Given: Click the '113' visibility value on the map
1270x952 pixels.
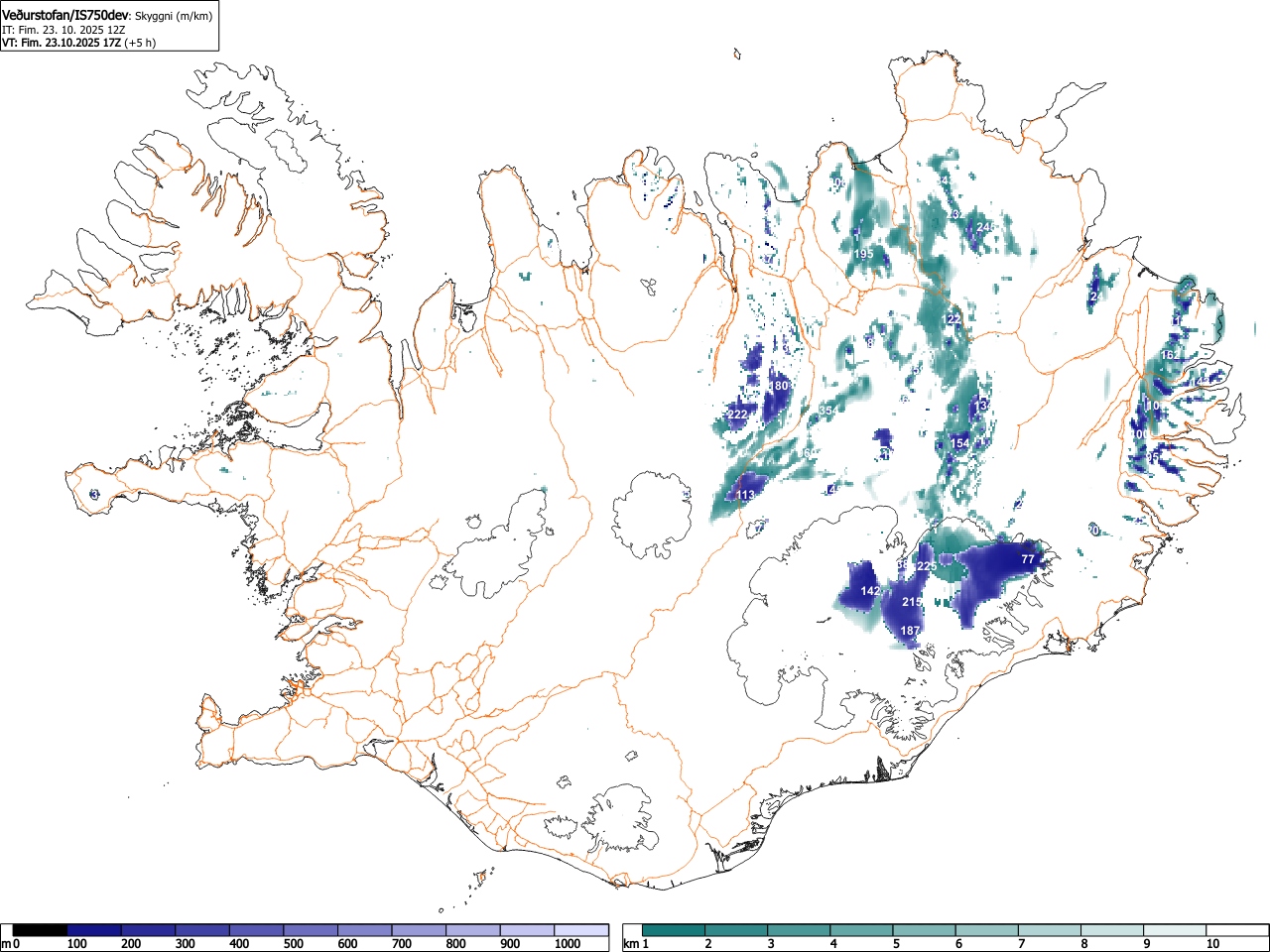Looking at the screenshot, I should tap(746, 495).
